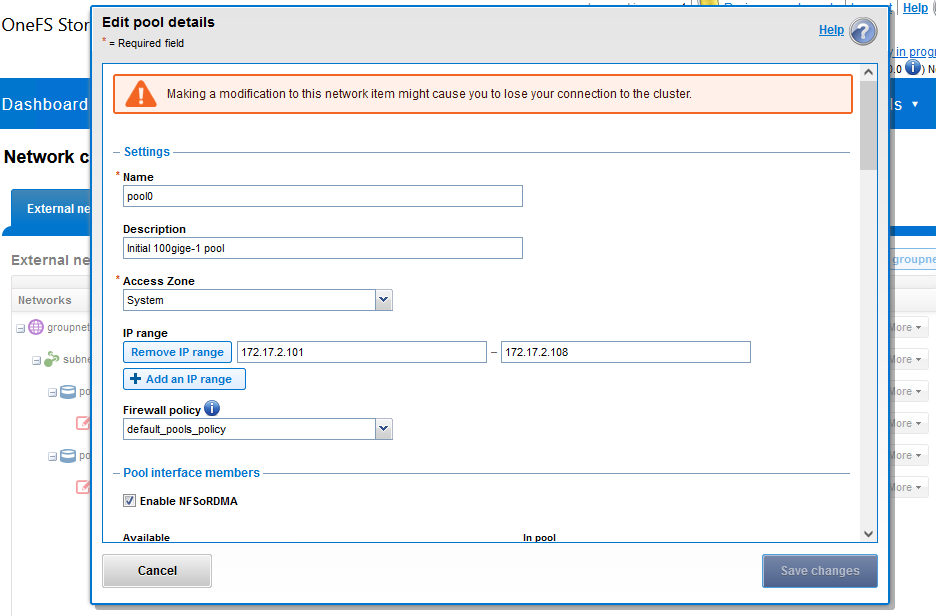Collapse the subnet tree node

36,360
